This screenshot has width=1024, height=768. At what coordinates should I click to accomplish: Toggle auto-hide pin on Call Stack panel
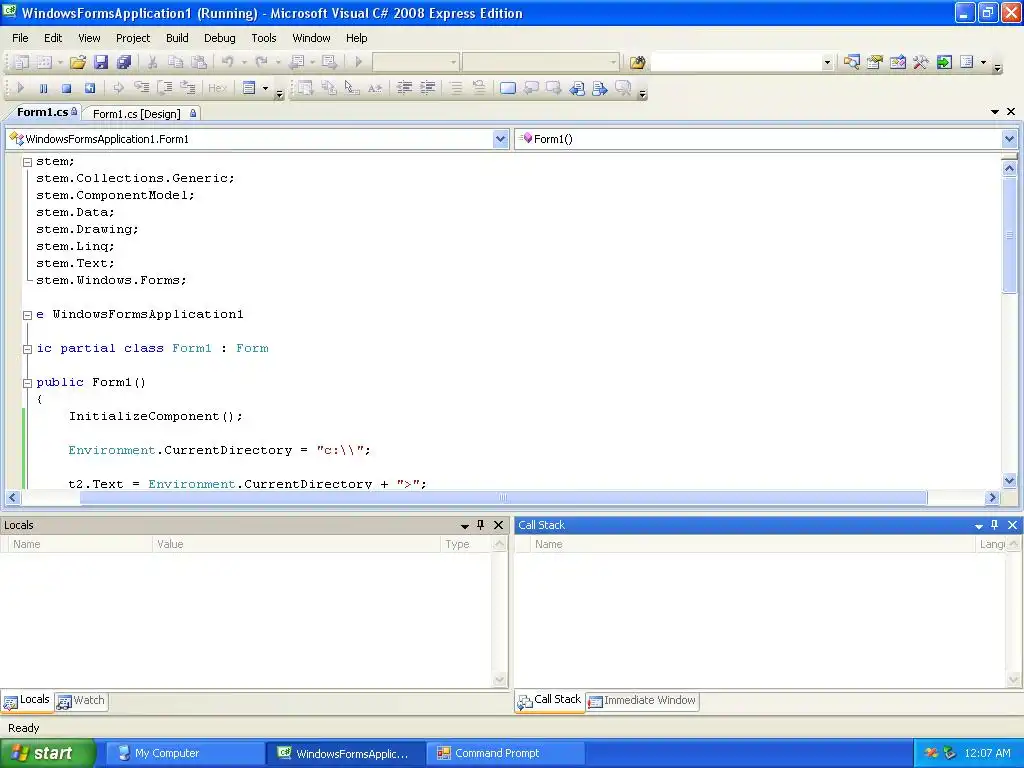(x=995, y=525)
